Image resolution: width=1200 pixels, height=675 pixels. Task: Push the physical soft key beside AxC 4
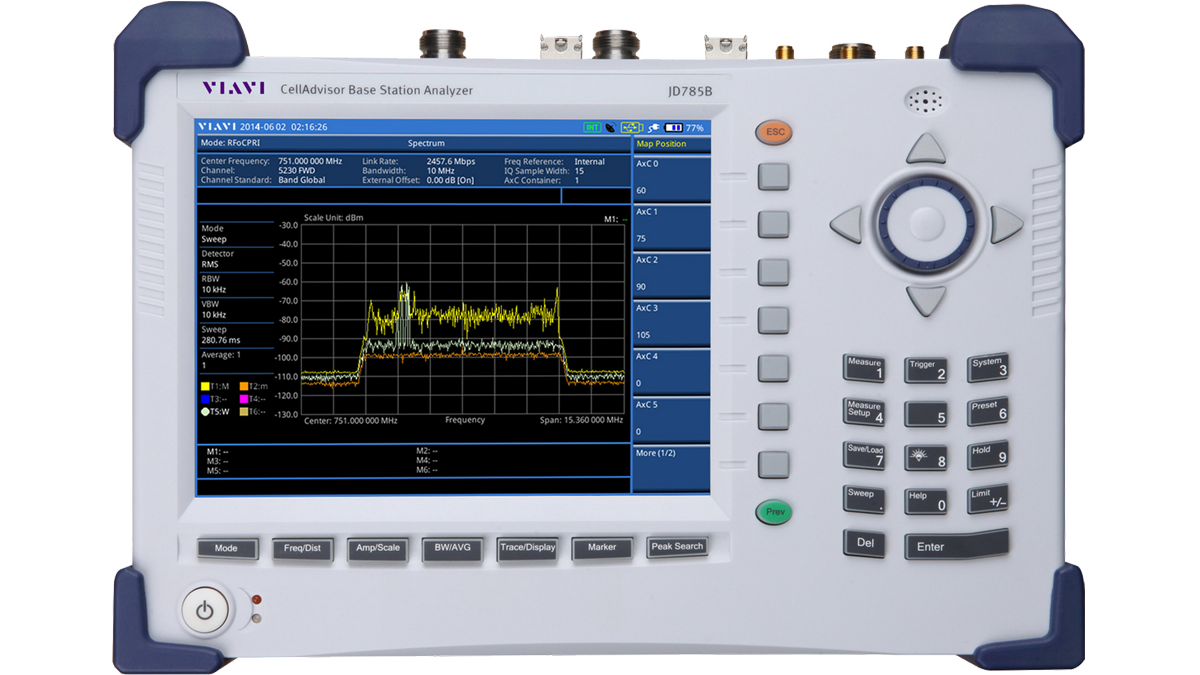tap(773, 368)
